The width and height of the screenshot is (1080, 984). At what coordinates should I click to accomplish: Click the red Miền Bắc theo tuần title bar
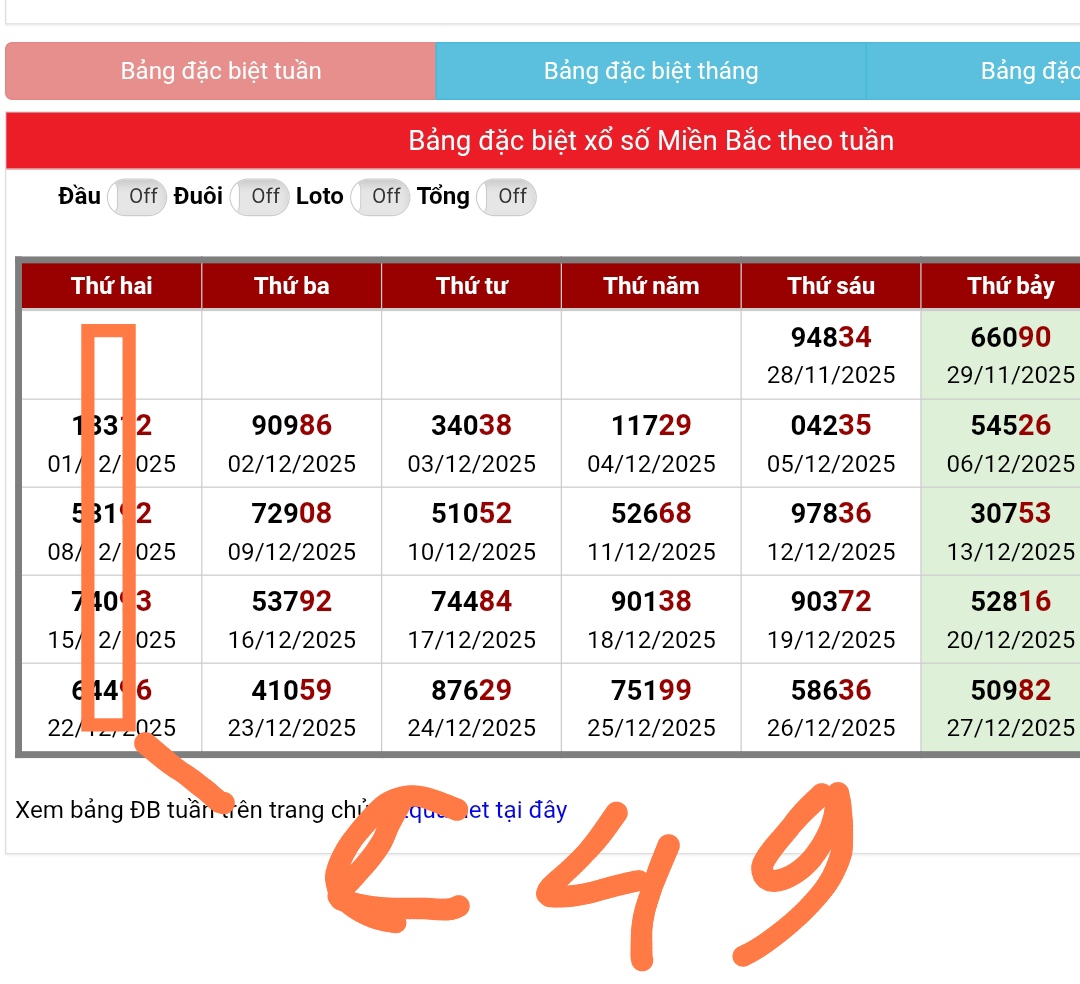point(650,141)
